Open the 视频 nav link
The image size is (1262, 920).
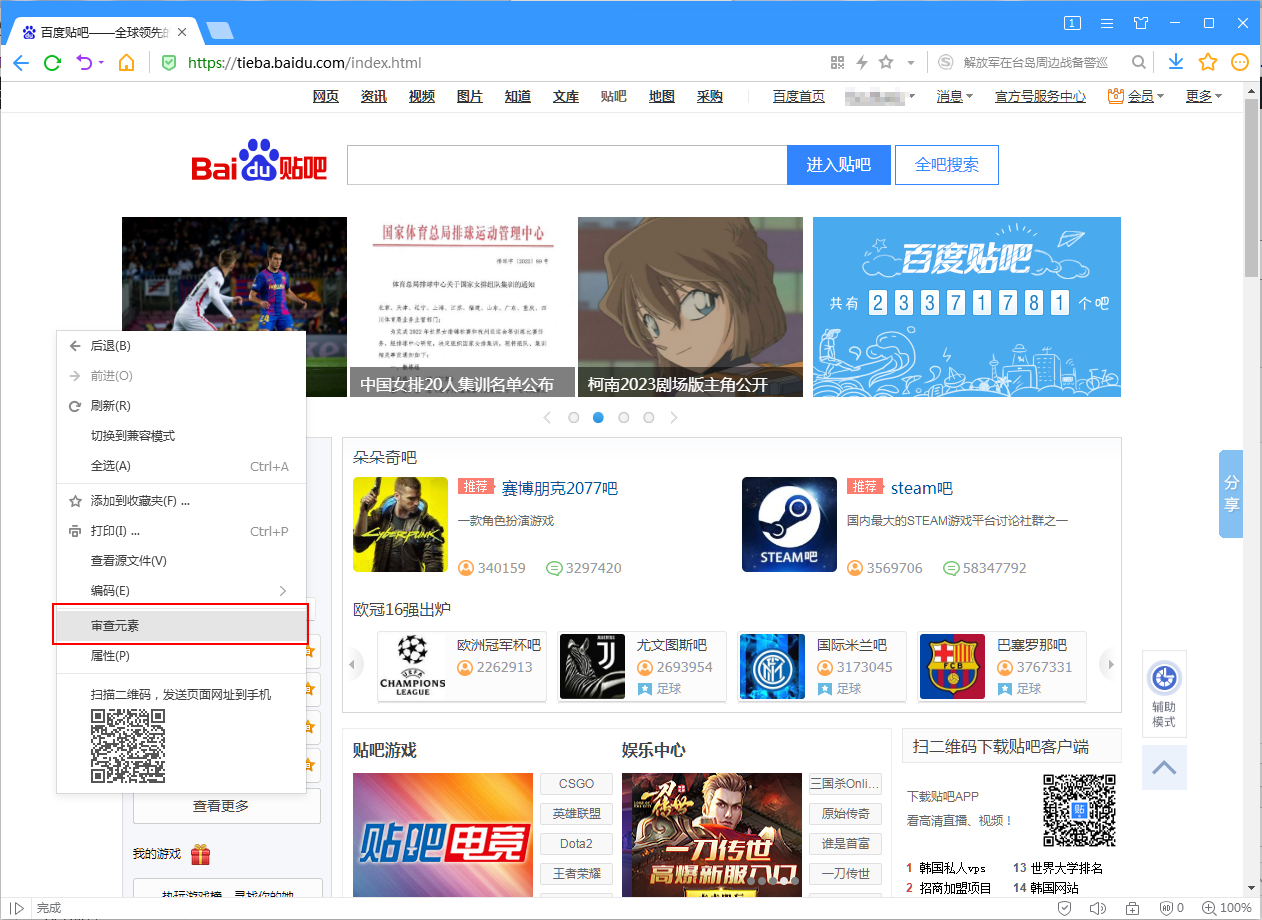(x=422, y=96)
